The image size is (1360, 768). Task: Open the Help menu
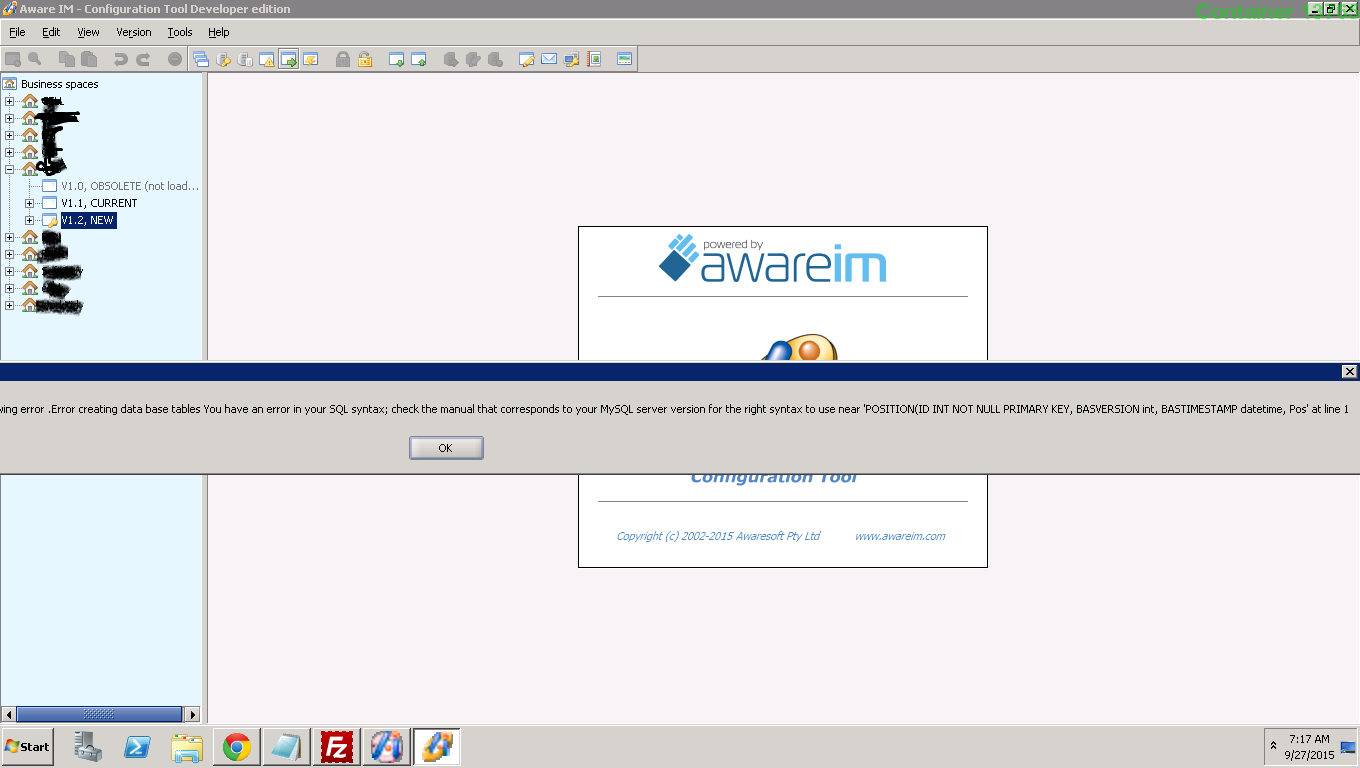tap(219, 32)
